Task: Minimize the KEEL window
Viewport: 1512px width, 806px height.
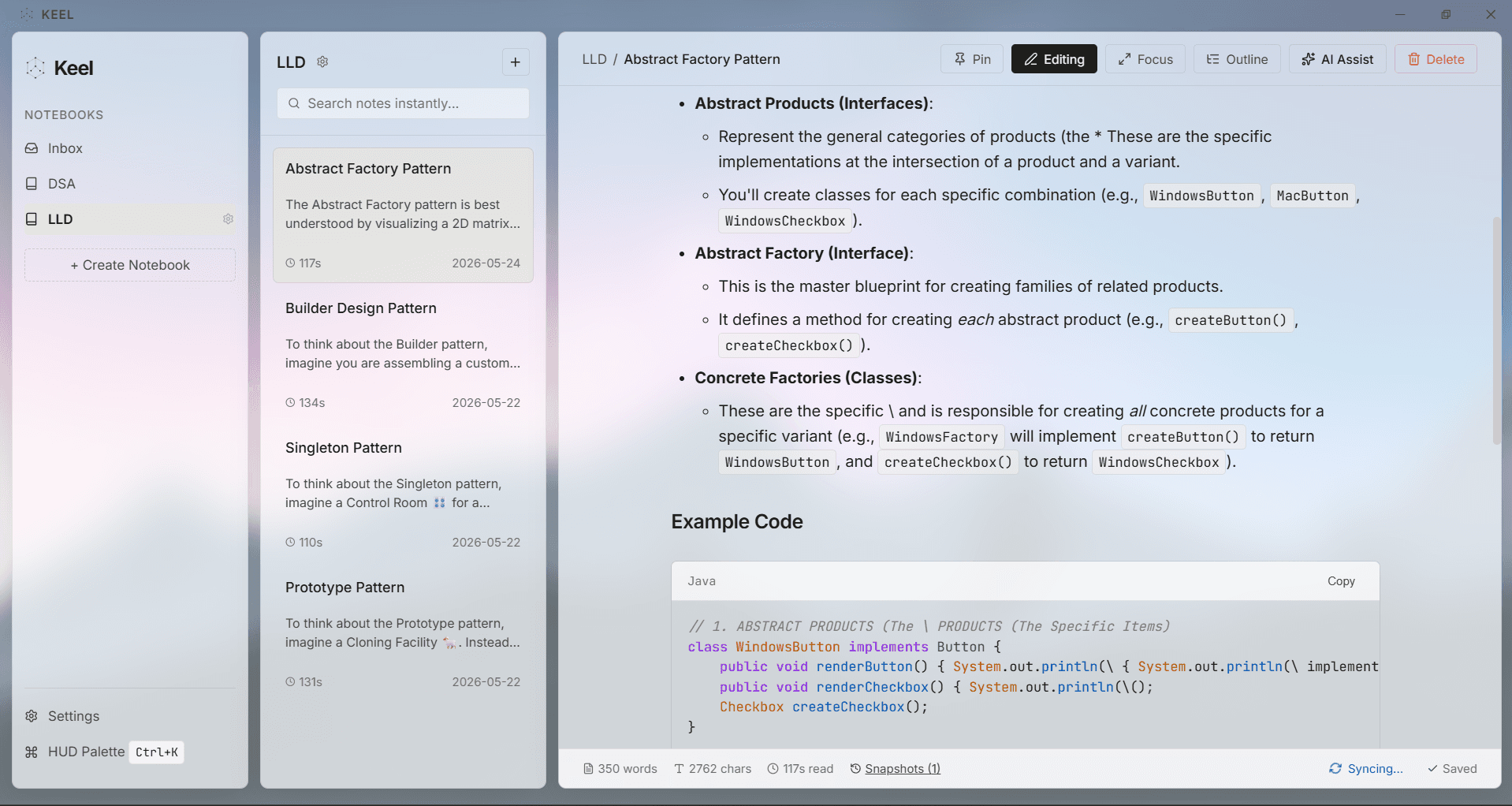Action: 1400,14
